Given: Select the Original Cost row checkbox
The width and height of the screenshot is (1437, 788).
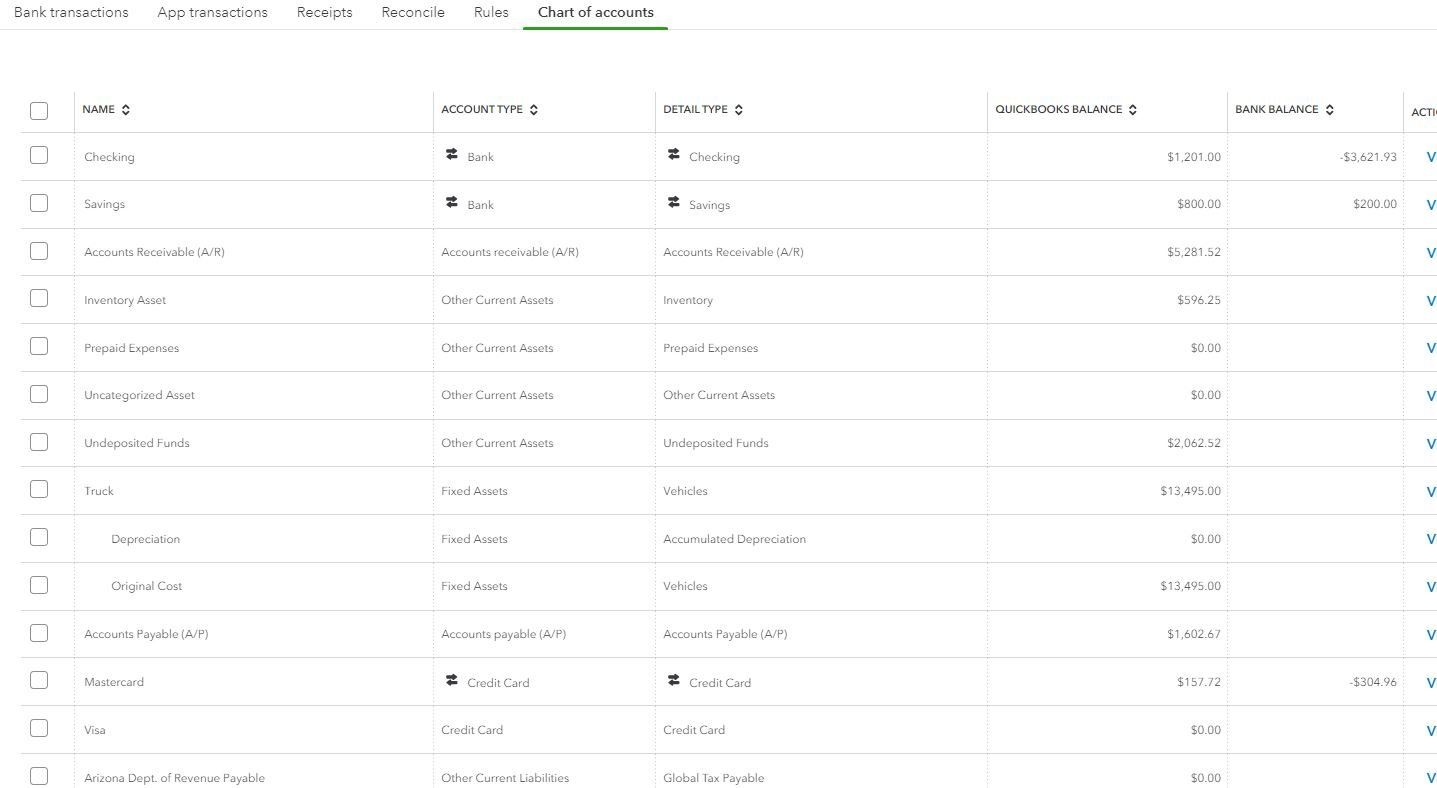Looking at the screenshot, I should click(39, 585).
